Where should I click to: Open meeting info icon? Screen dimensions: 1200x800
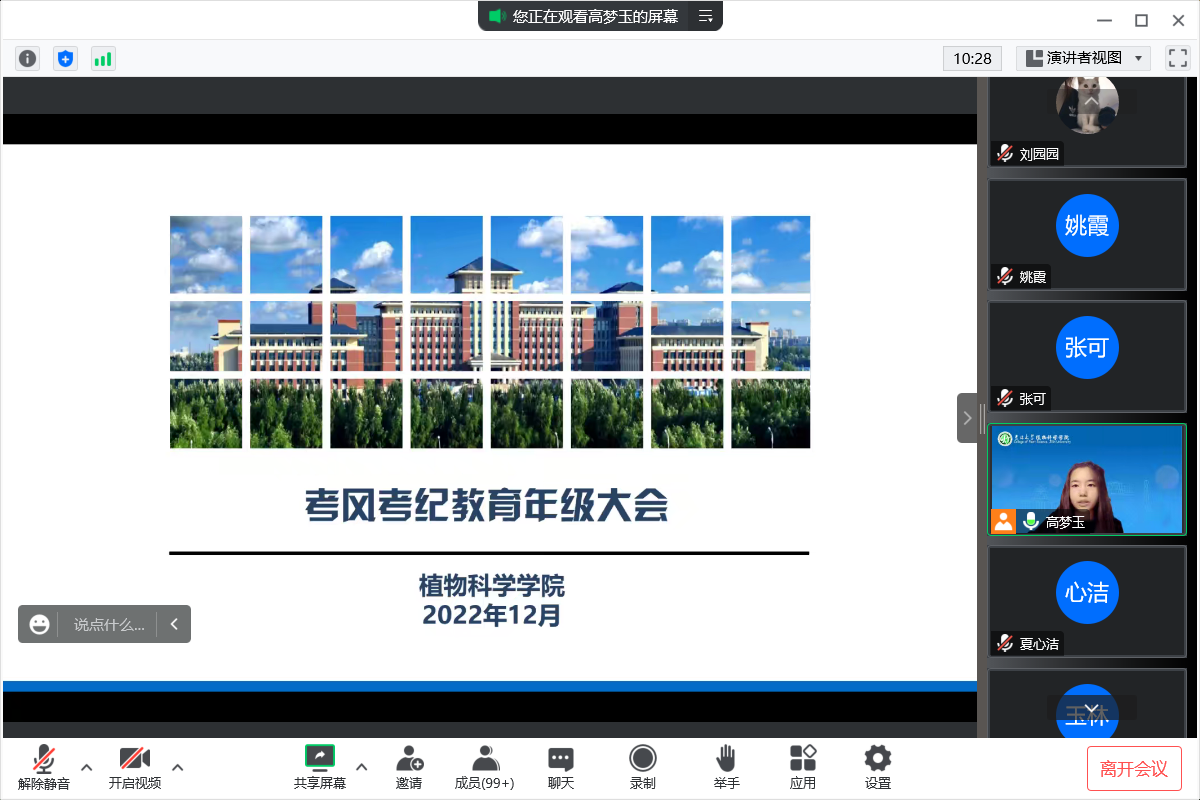click(x=27, y=59)
